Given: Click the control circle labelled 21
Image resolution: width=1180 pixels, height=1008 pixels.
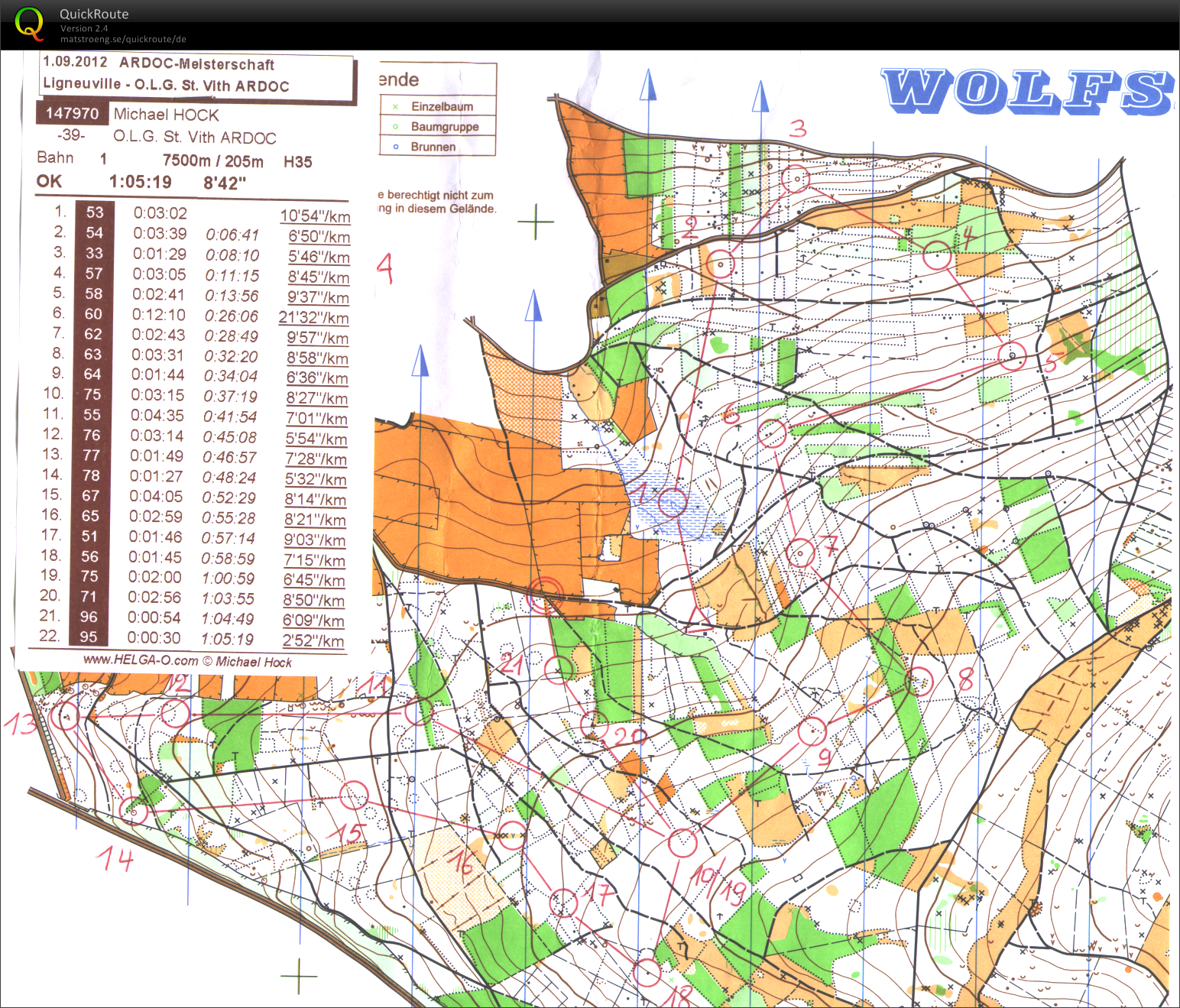Looking at the screenshot, I should [559, 670].
